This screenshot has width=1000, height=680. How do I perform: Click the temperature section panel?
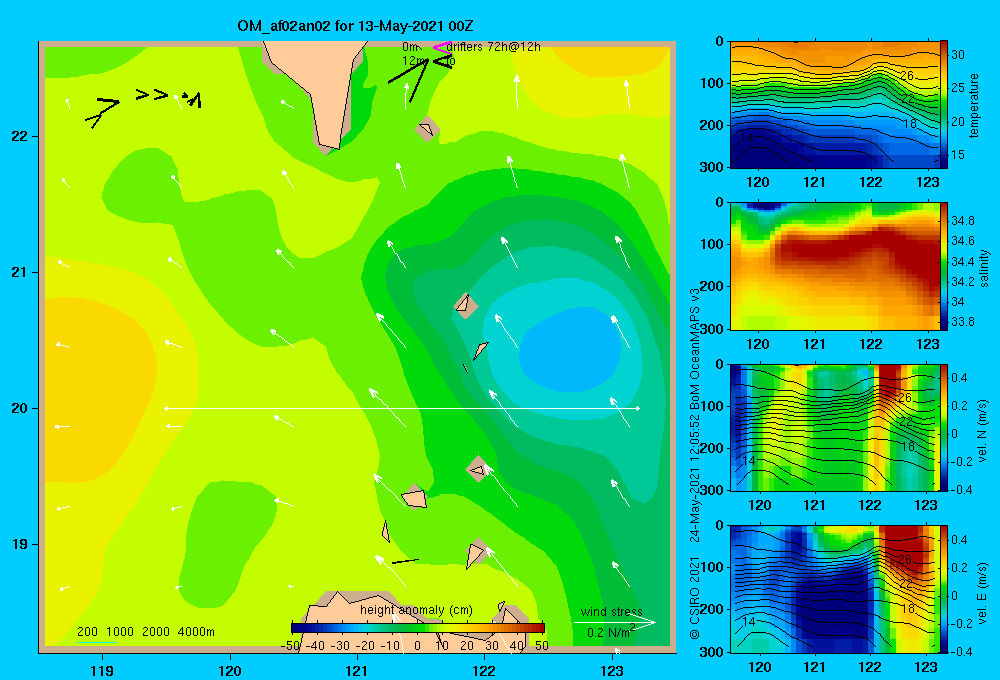(835, 105)
